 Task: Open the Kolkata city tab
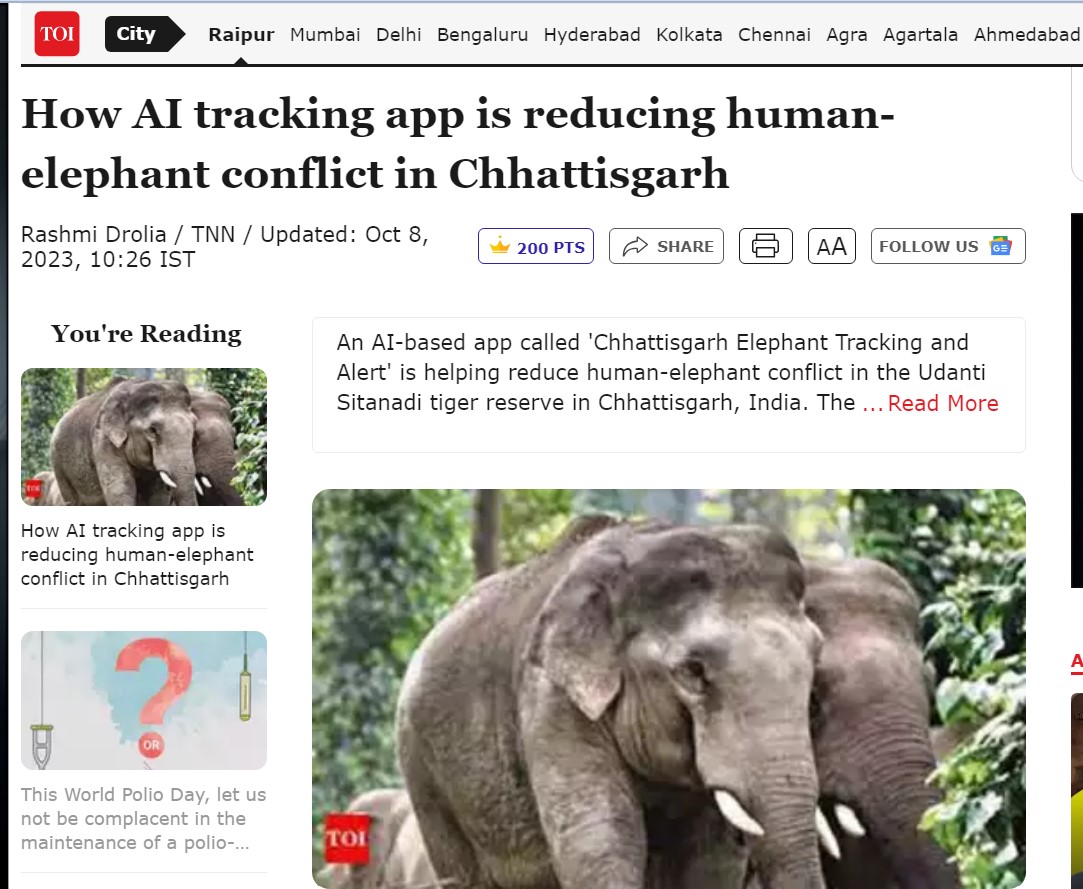click(x=689, y=35)
